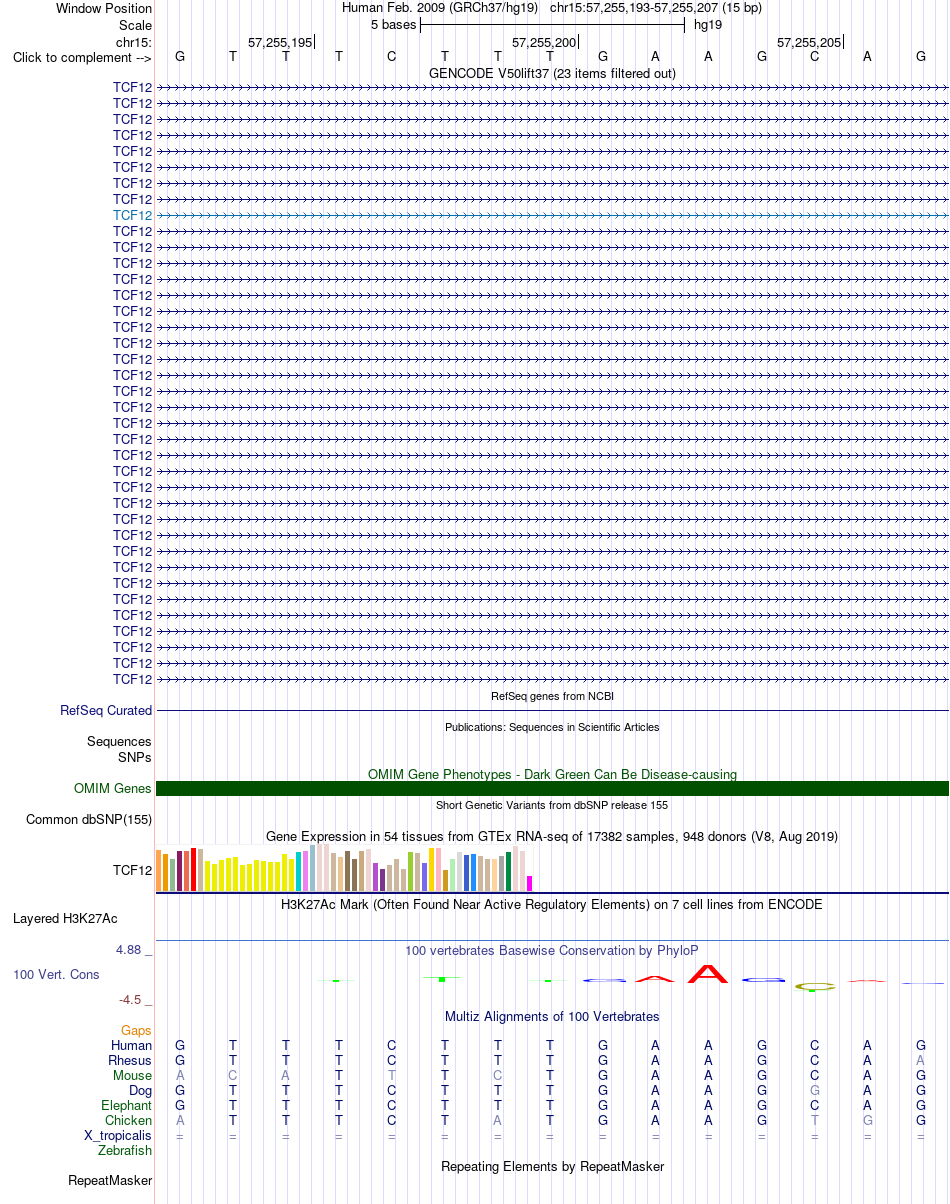This screenshot has height=1204, width=950.
Task: Click the -4.5 PhyloP lower scale value
Action: point(132,999)
